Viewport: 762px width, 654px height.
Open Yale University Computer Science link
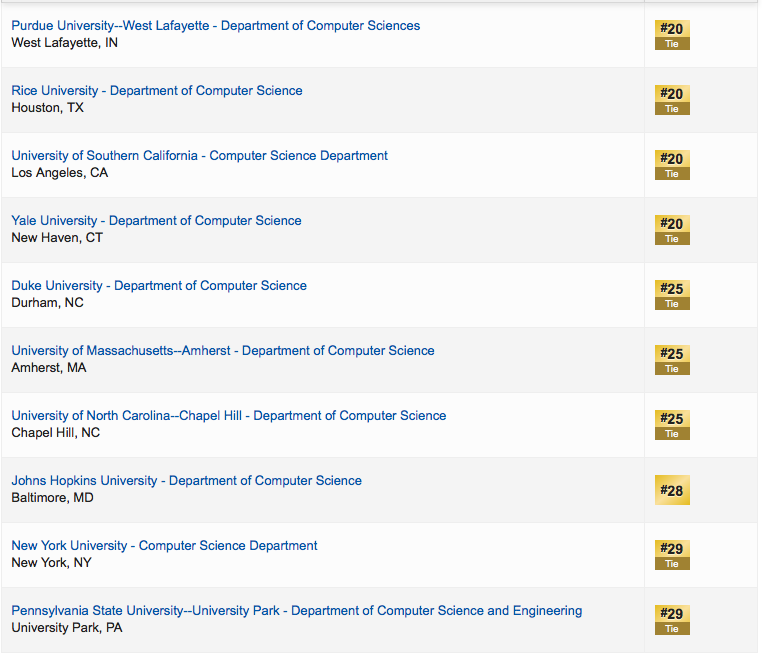pyautogui.click(x=156, y=221)
